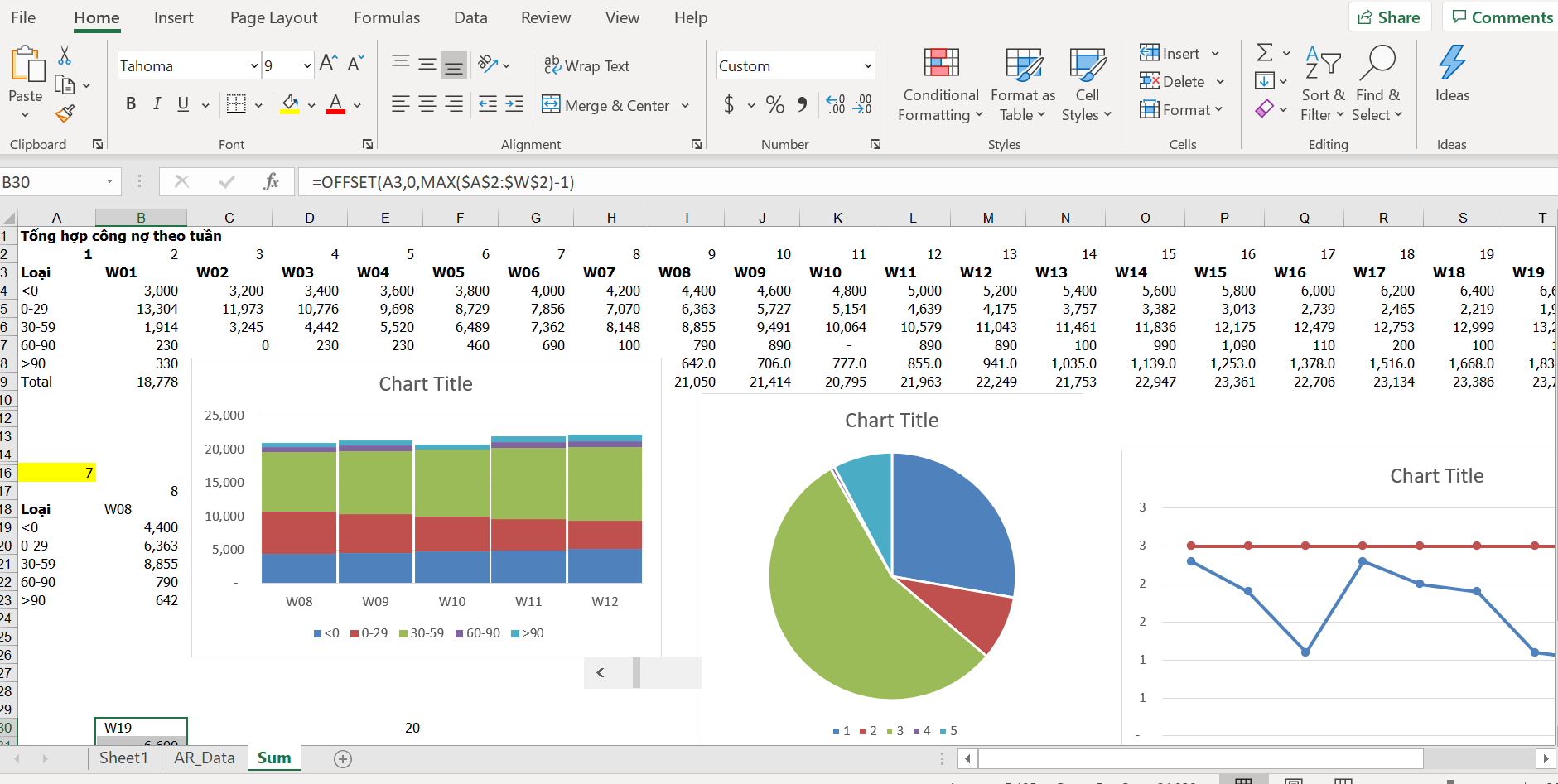Toggle Italic formatting
1558x784 pixels.
point(157,104)
